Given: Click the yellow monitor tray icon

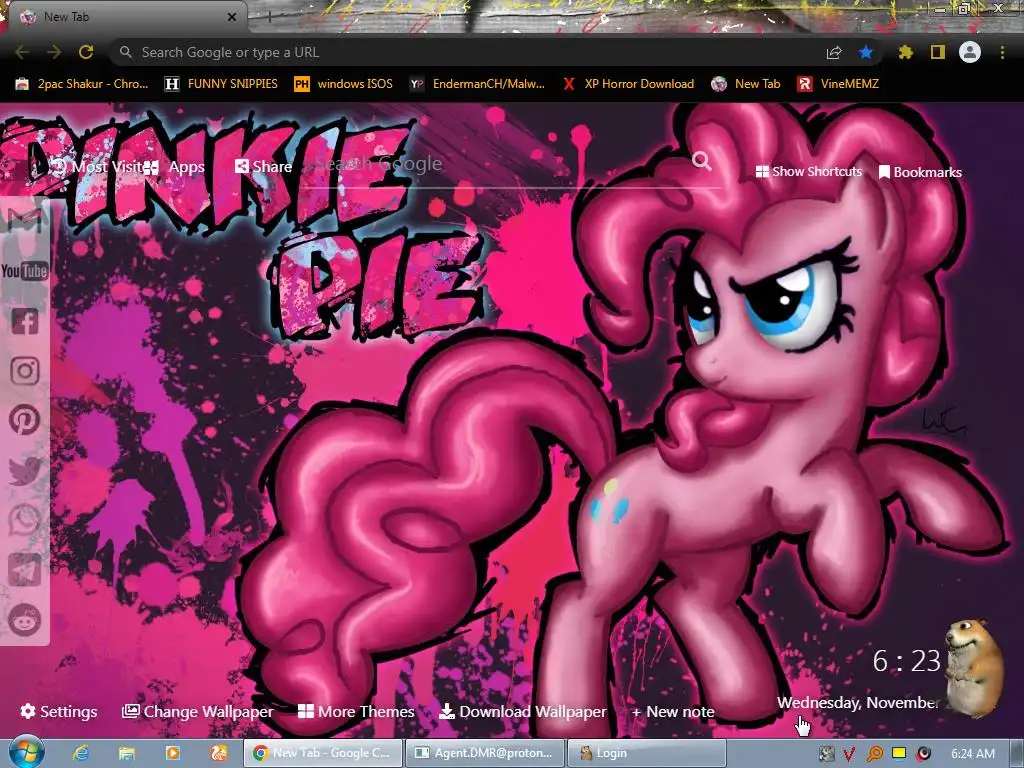Looking at the screenshot, I should pyautogui.click(x=899, y=753).
